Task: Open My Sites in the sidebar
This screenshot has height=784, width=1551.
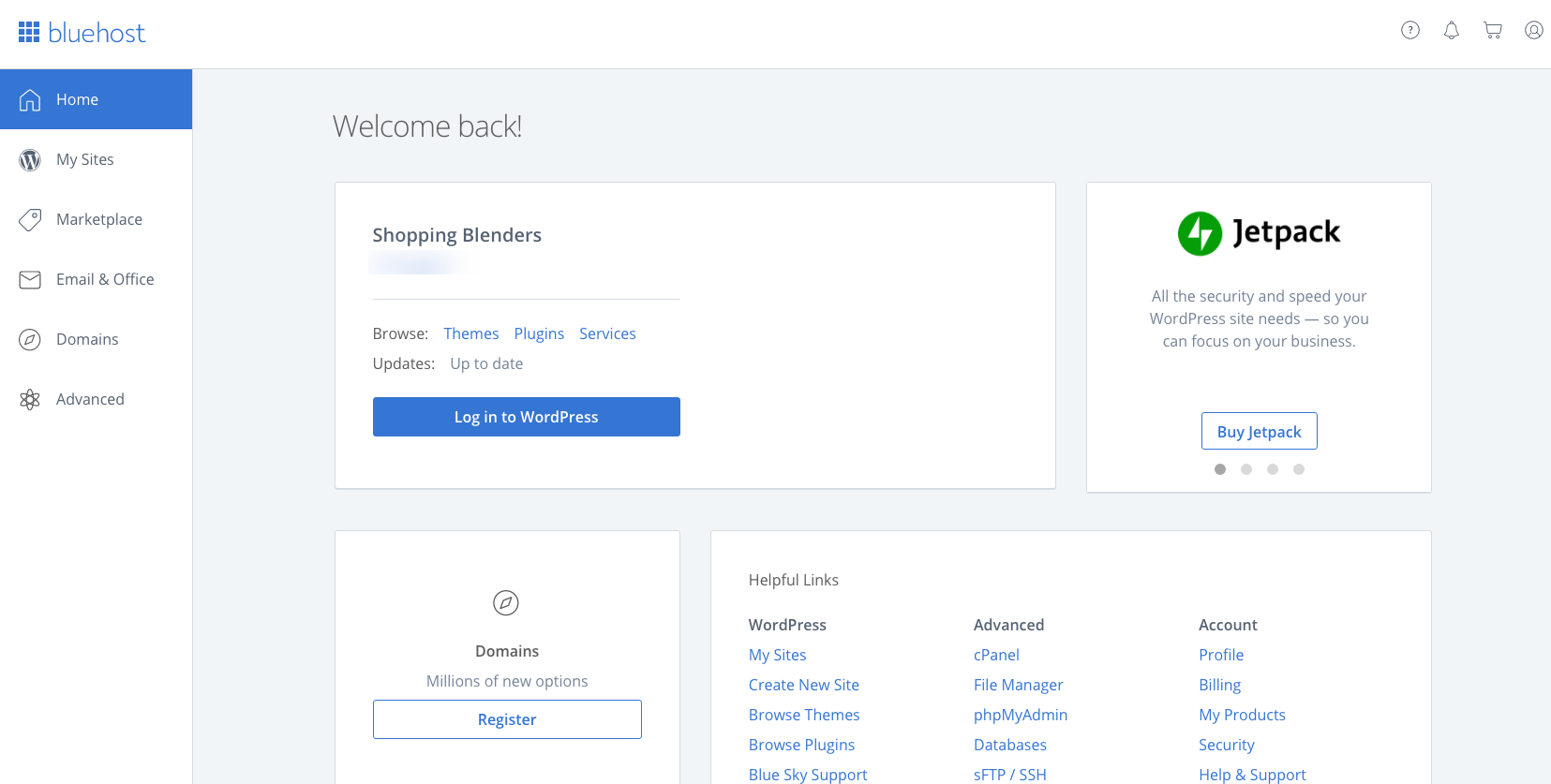Action: (x=96, y=159)
